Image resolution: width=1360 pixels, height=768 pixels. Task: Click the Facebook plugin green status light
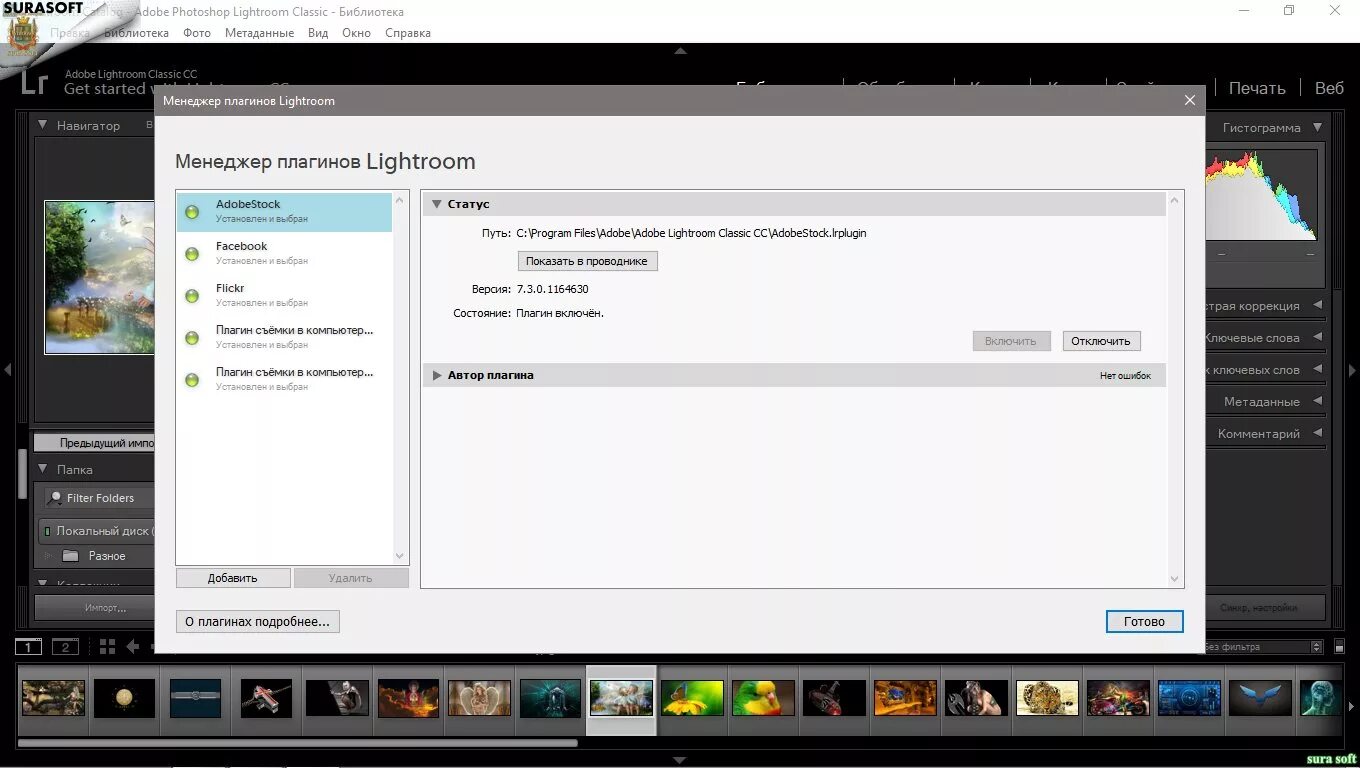coord(192,254)
